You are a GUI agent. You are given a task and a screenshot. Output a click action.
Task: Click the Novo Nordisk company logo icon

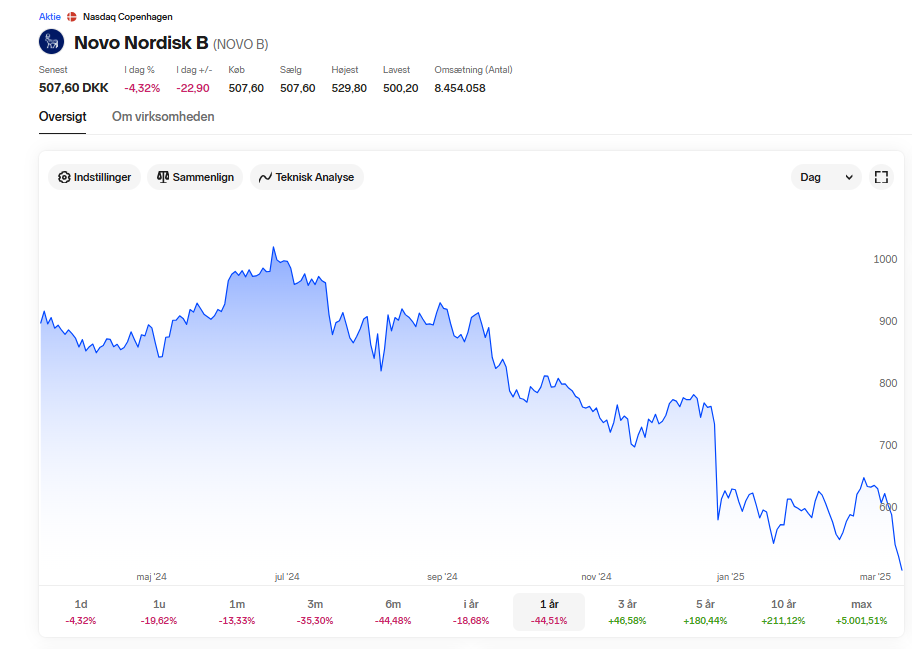pyautogui.click(x=51, y=42)
